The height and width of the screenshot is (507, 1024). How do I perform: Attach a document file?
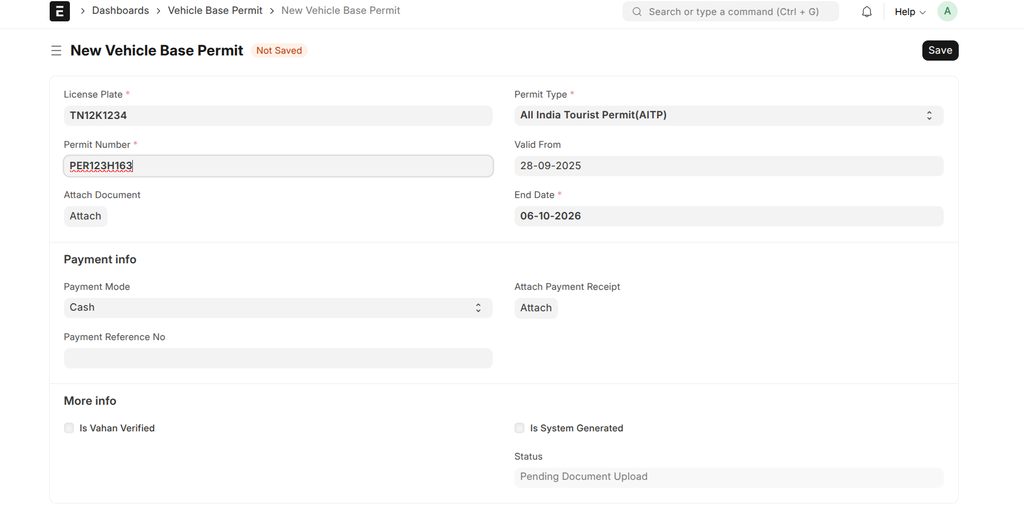coord(85,216)
